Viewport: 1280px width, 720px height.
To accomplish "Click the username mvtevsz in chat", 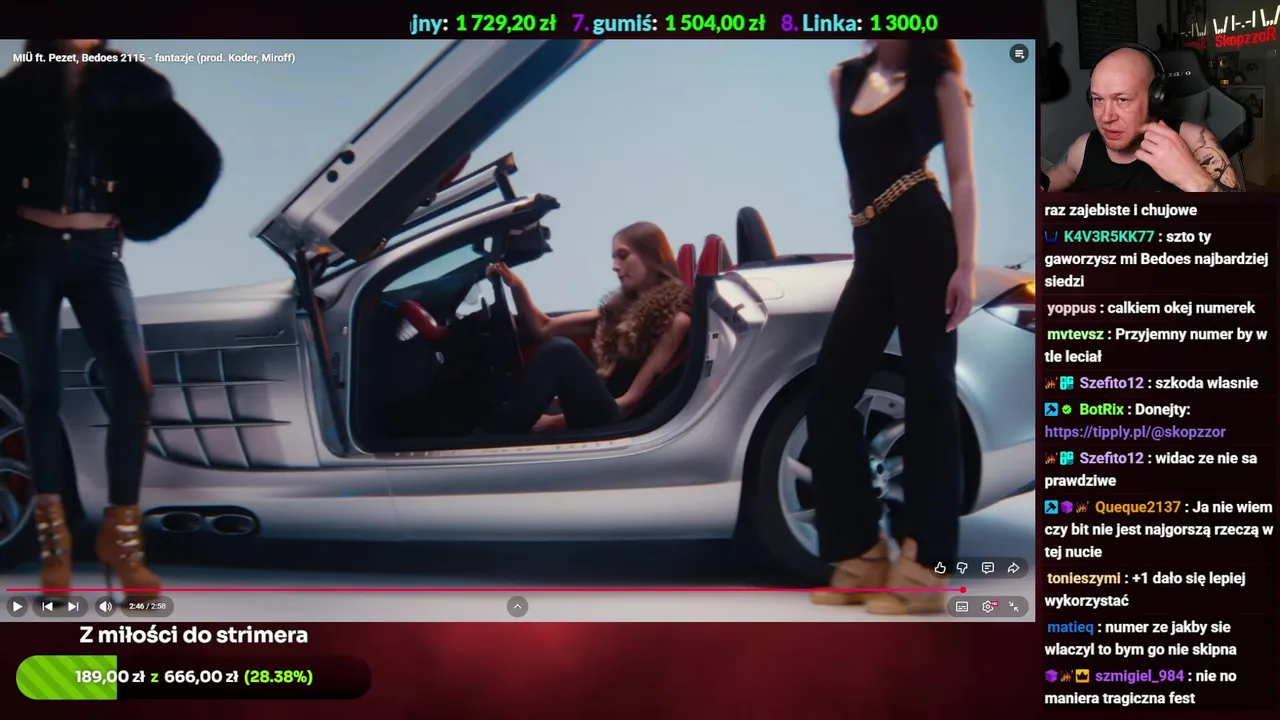I will click(1075, 334).
